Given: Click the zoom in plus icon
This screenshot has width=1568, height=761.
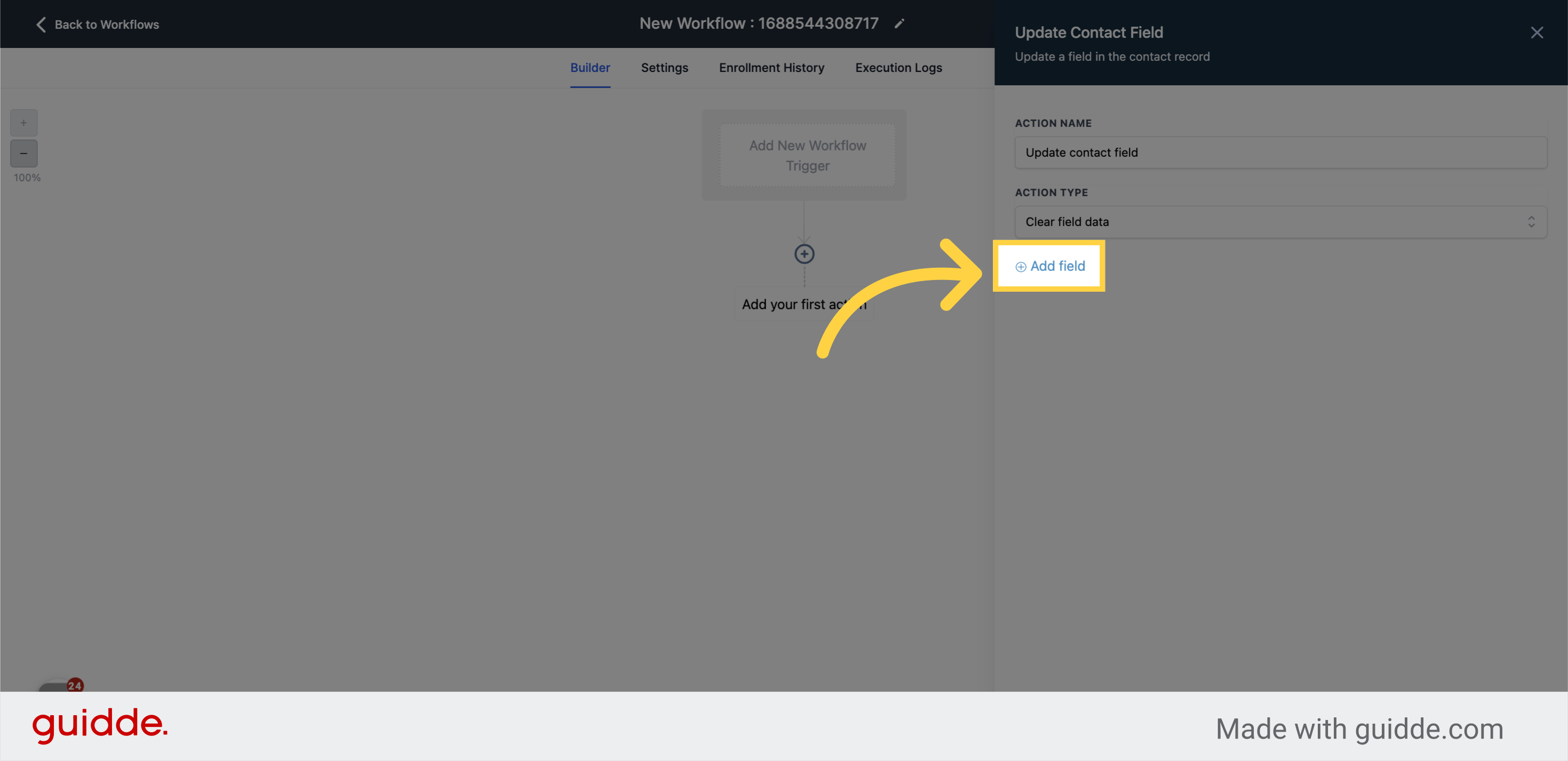Looking at the screenshot, I should [23, 122].
